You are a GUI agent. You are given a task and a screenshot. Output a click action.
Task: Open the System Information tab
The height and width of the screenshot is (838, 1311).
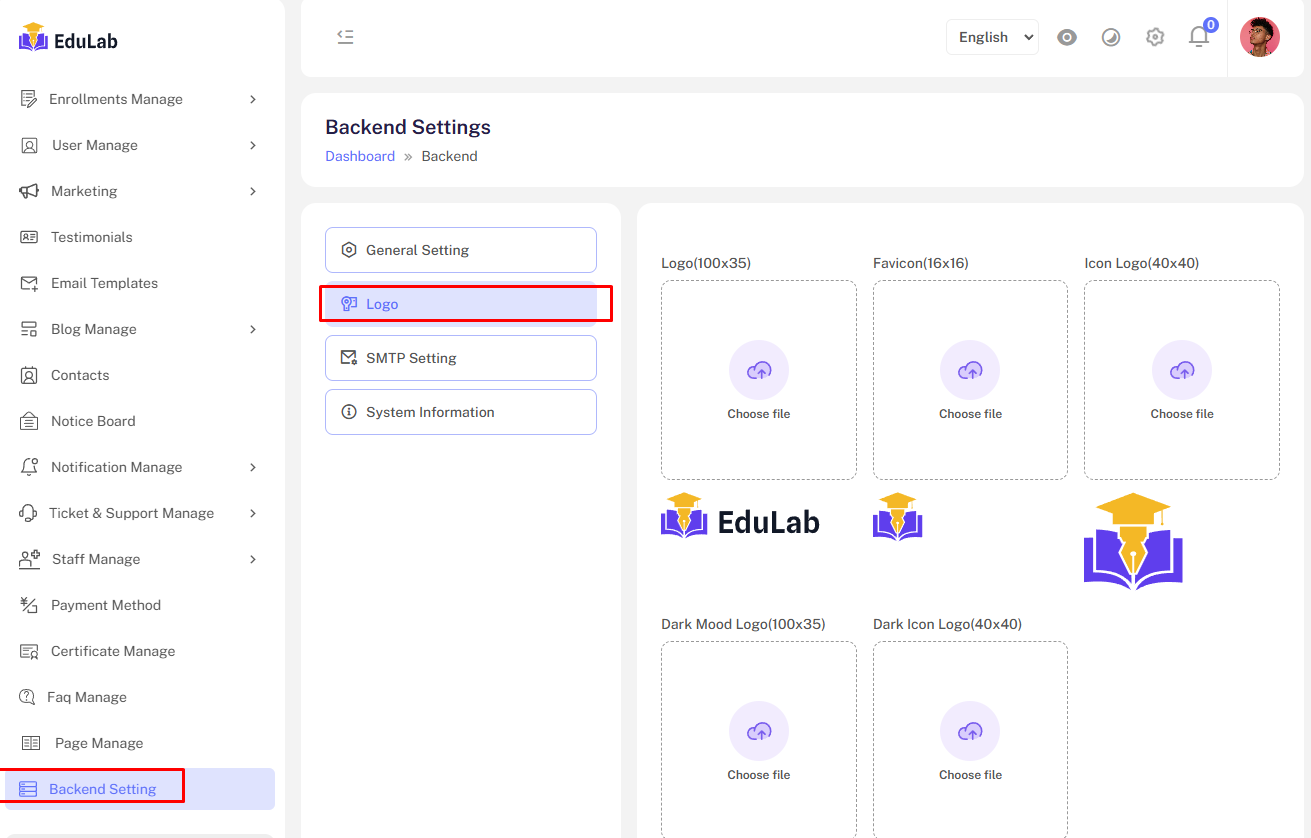[460, 412]
